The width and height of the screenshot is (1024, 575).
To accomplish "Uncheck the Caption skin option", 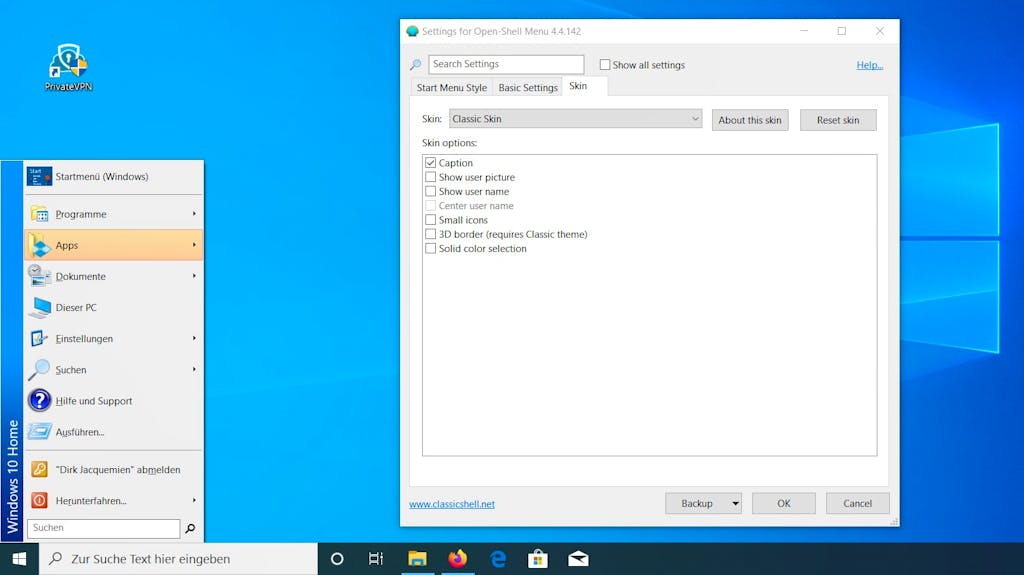I will [x=430, y=163].
